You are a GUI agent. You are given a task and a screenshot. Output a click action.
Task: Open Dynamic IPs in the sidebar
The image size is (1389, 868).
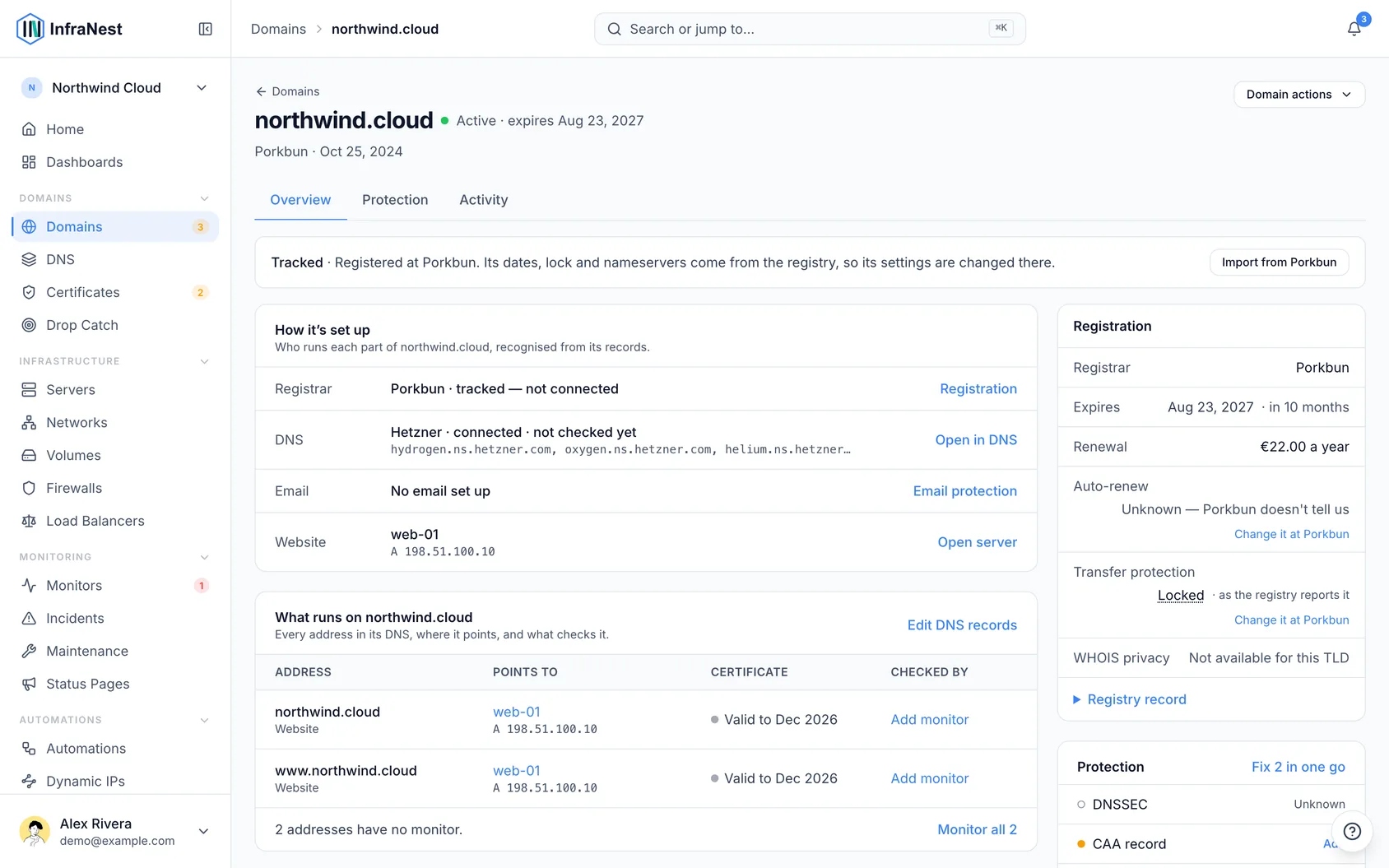click(115, 781)
